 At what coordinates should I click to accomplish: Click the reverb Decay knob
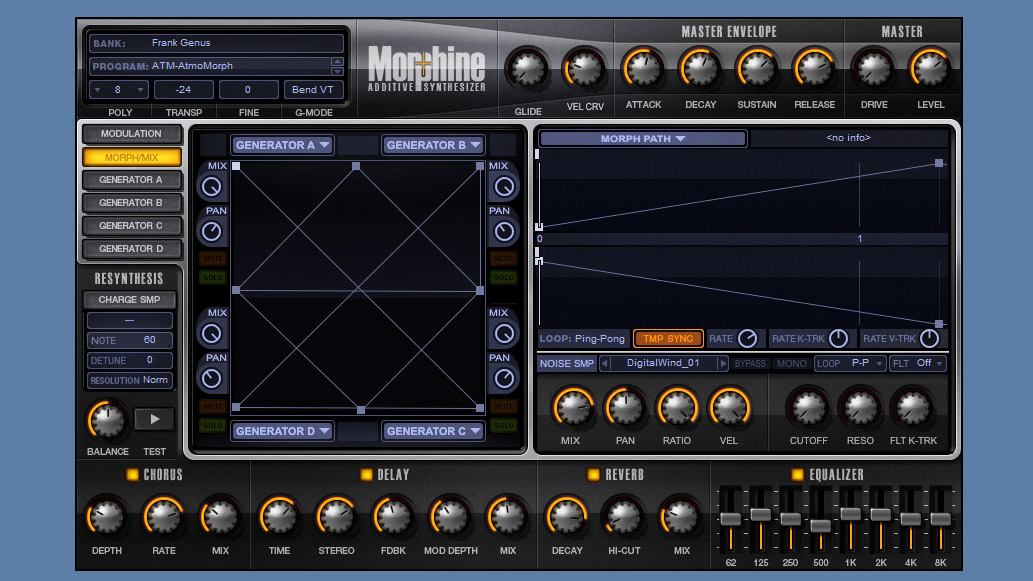point(567,517)
